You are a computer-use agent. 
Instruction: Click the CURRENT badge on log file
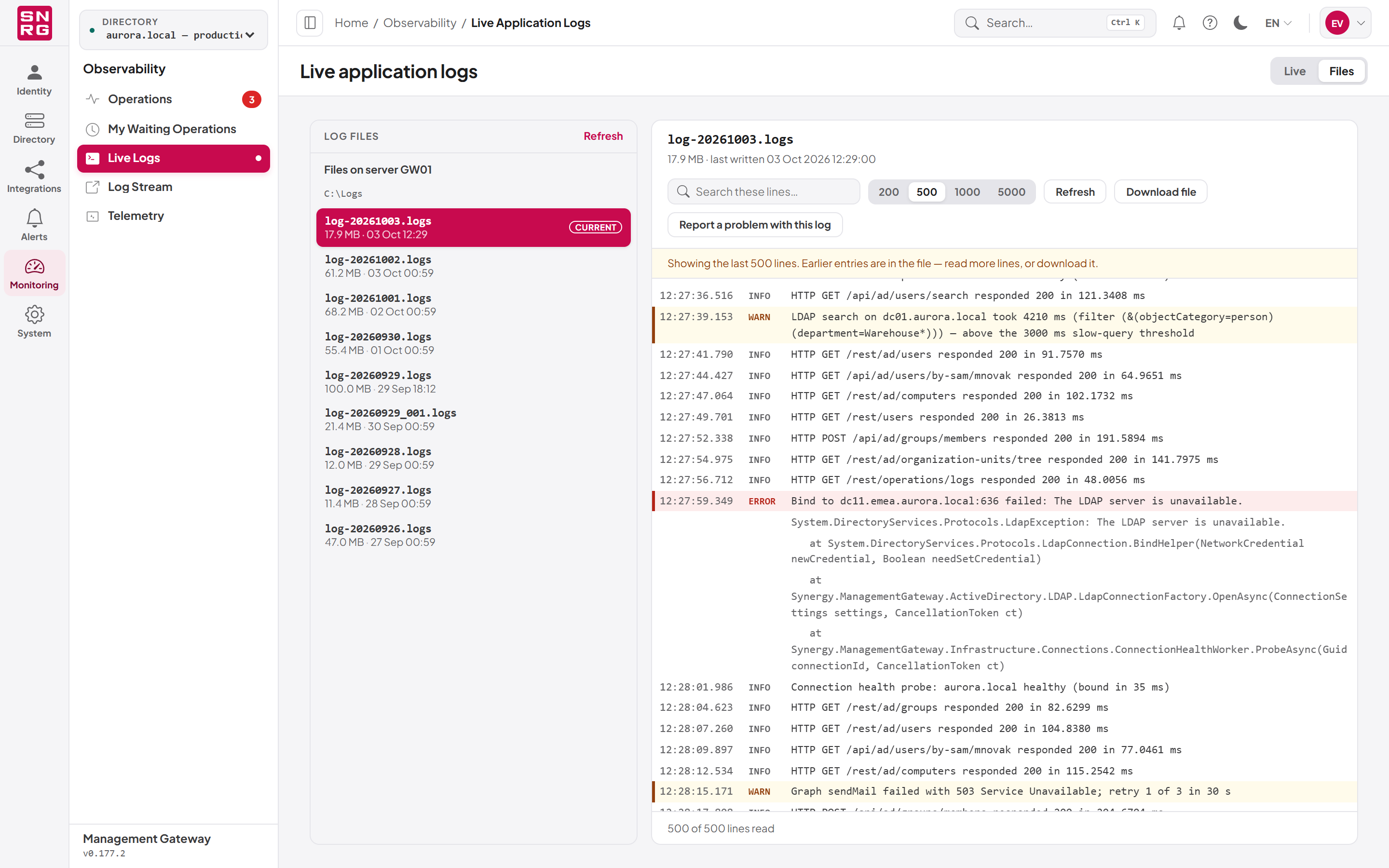pos(595,227)
